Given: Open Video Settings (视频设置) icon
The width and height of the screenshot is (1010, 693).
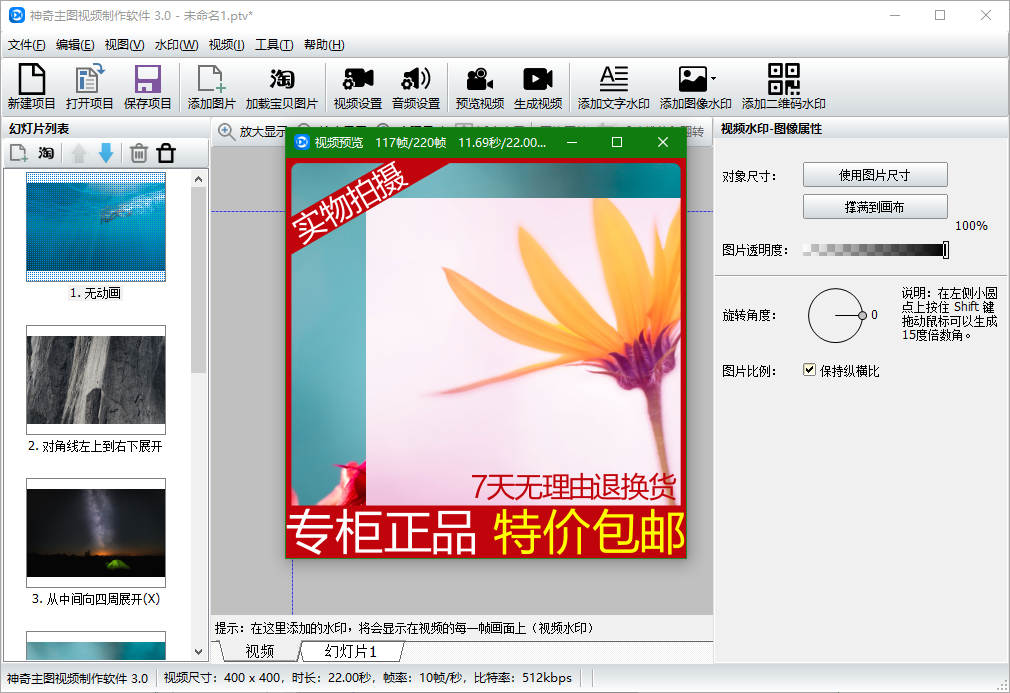Looking at the screenshot, I should [x=357, y=87].
